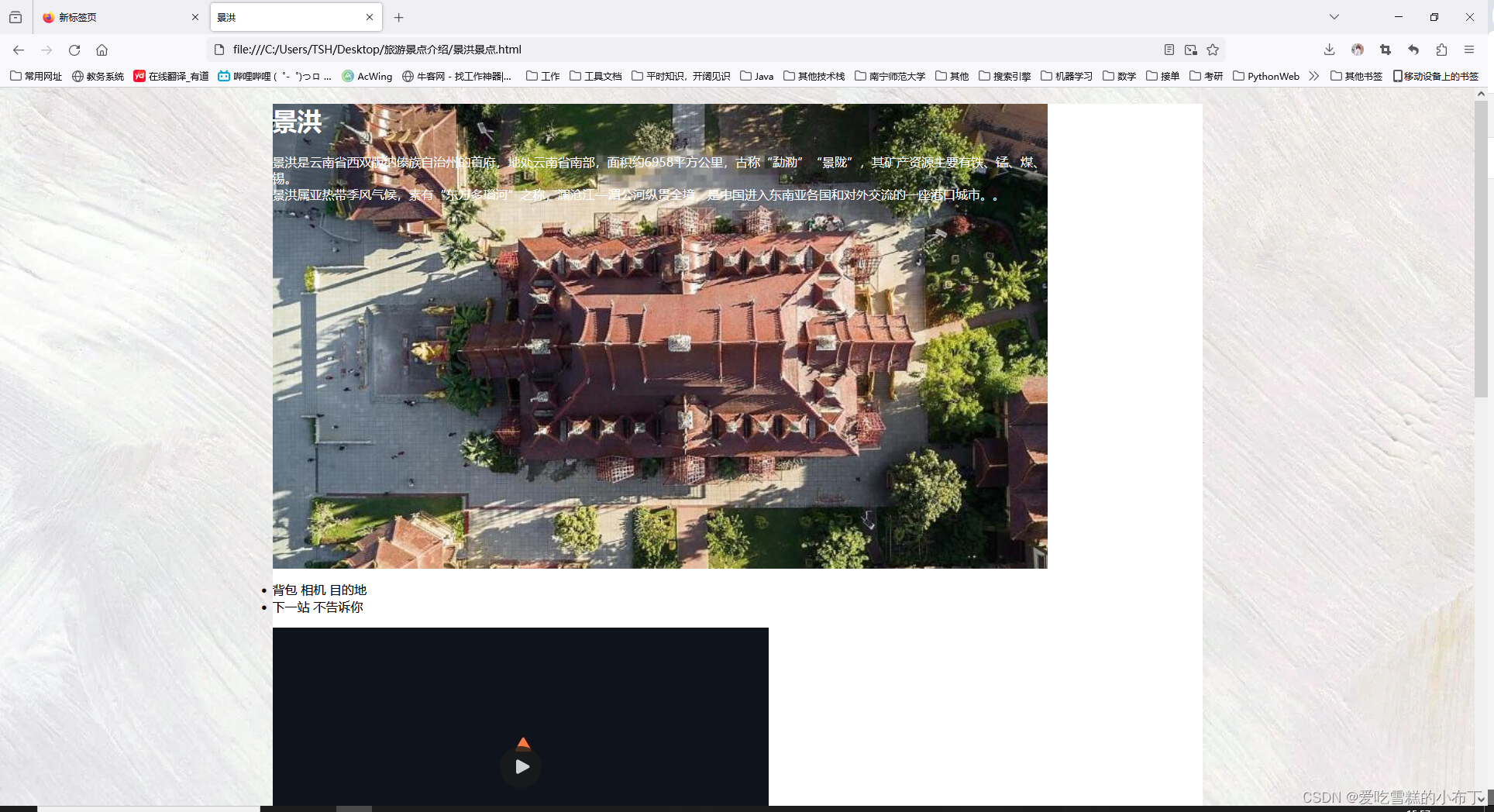Click the vertical scrollbar thumb
The image size is (1494, 812).
pos(1481,249)
